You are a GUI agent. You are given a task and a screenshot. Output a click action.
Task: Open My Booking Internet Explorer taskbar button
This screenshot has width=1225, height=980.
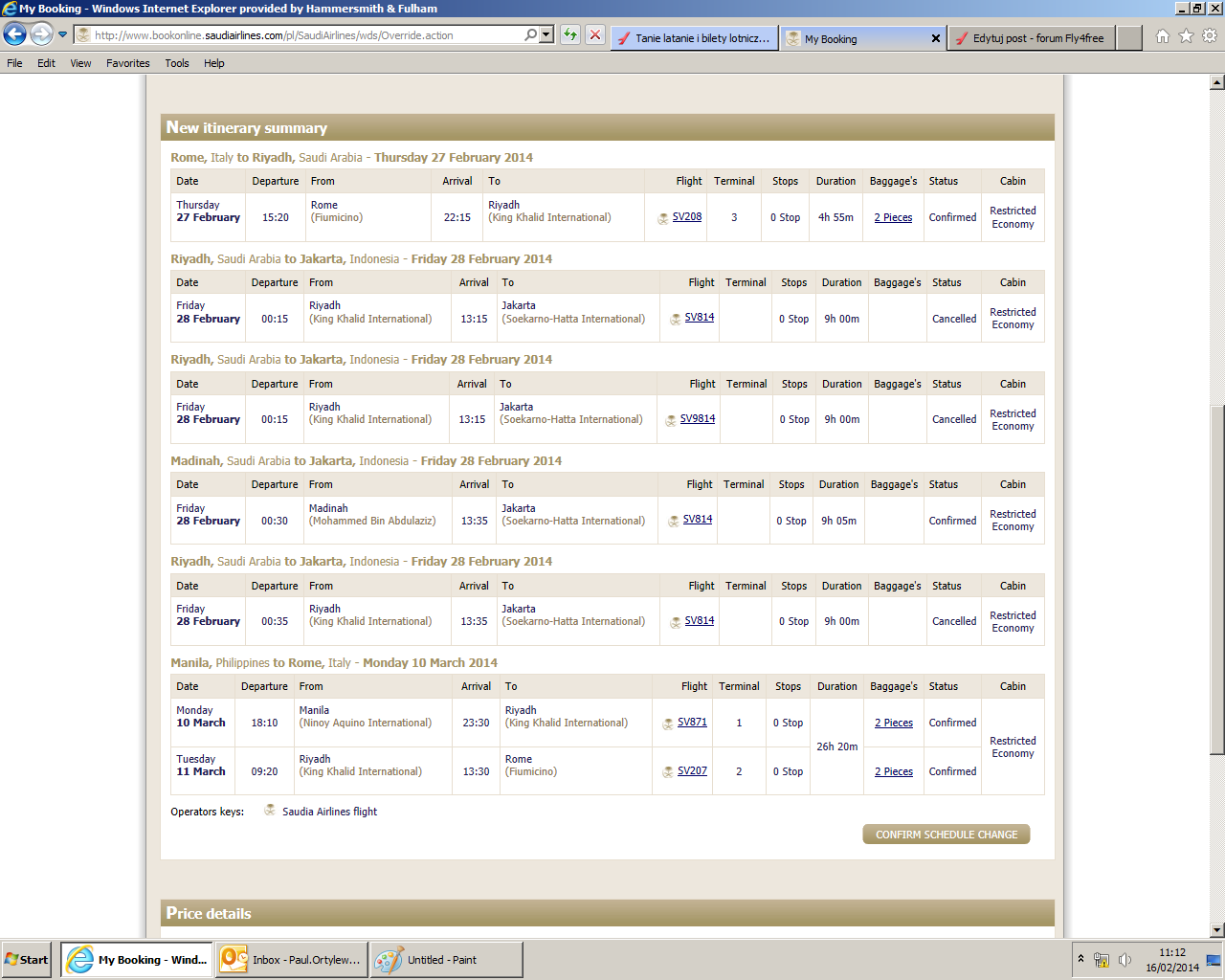click(138, 960)
